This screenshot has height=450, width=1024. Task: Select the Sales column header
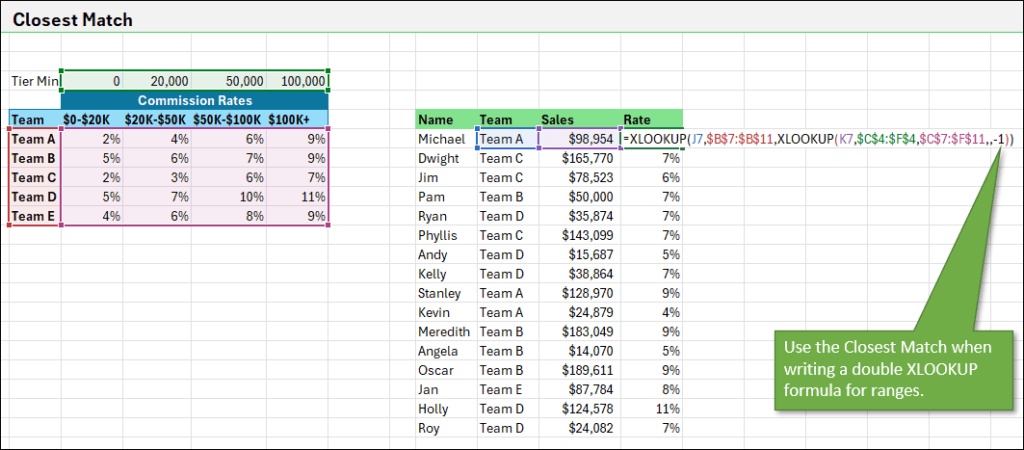[558, 120]
